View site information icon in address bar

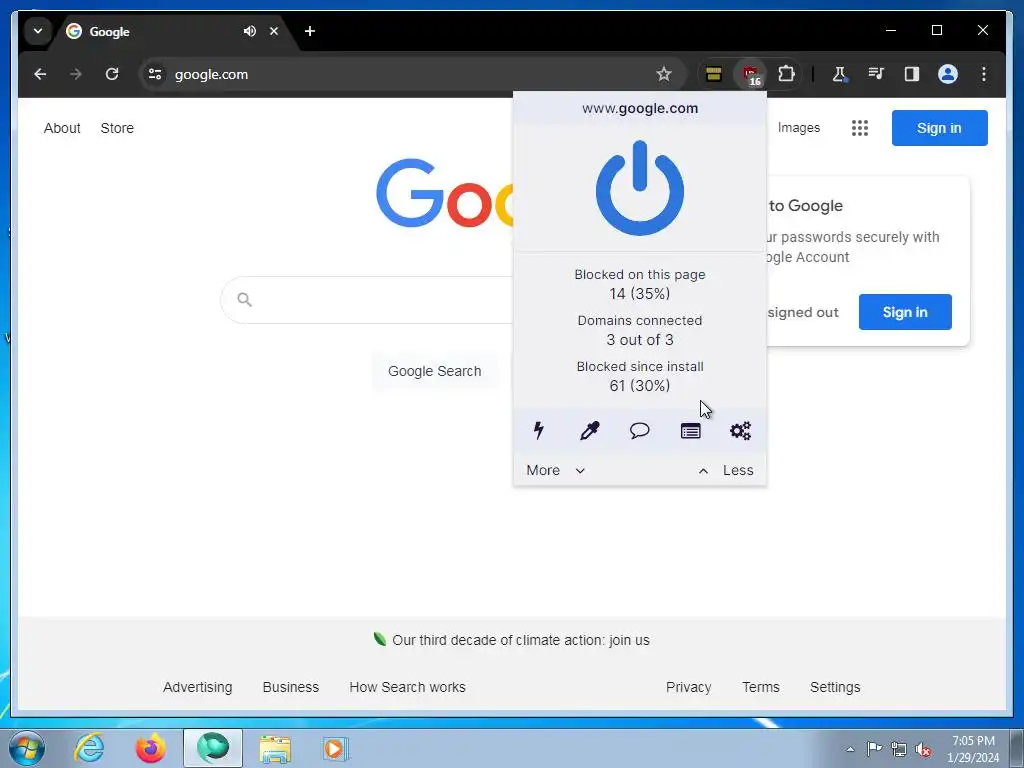tap(155, 74)
